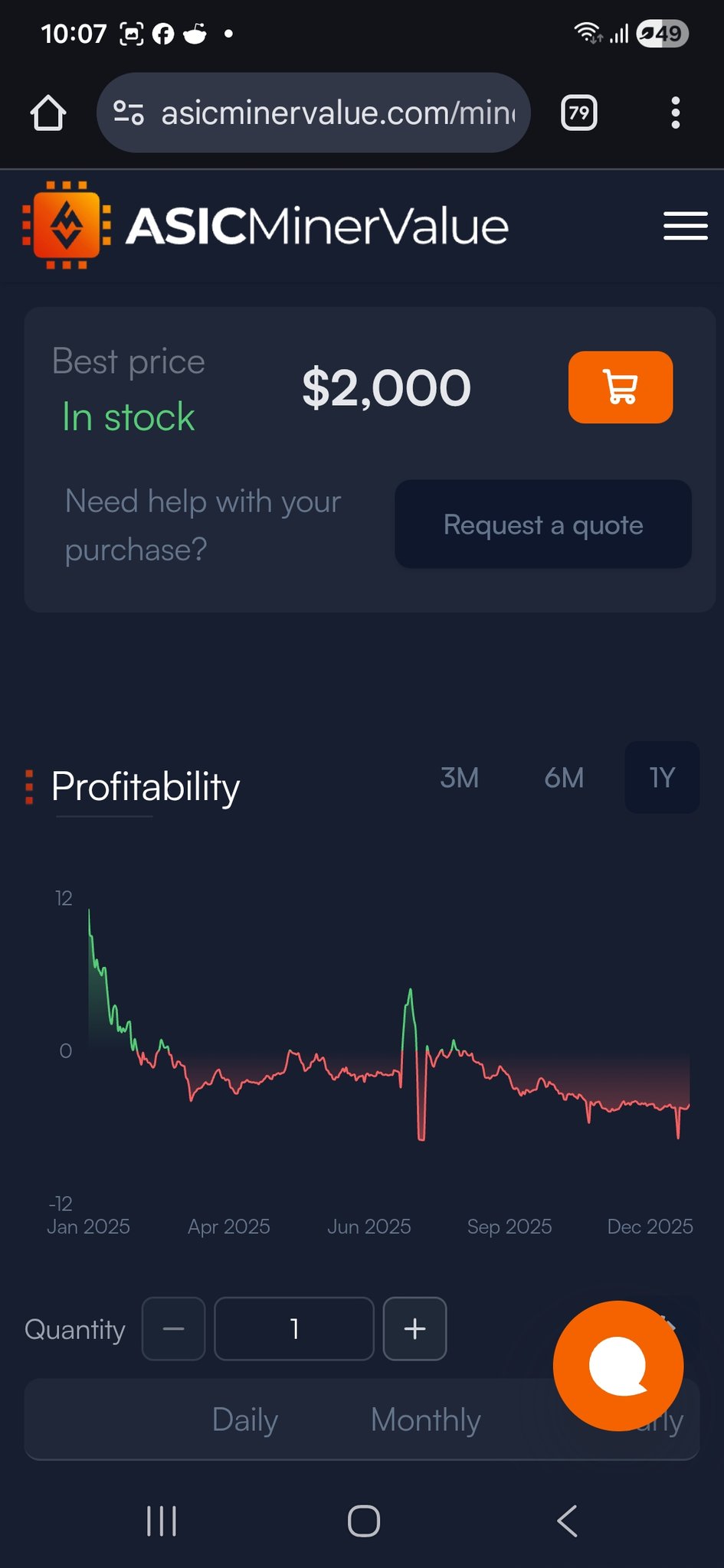Switch to the Daily tab

(x=244, y=1419)
